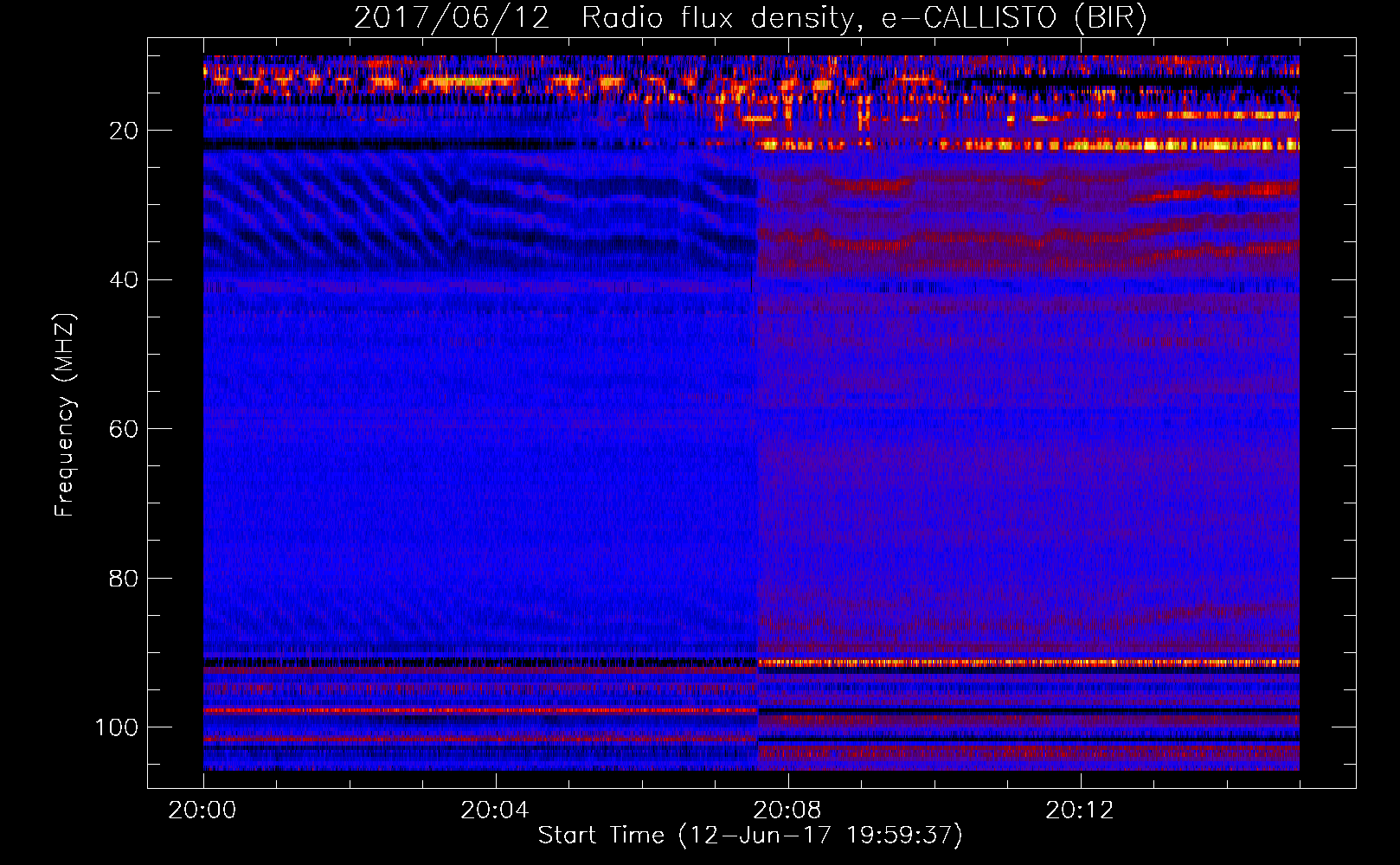Click the '40' frequency tick label
The height and width of the screenshot is (865, 1400).
click(x=124, y=280)
